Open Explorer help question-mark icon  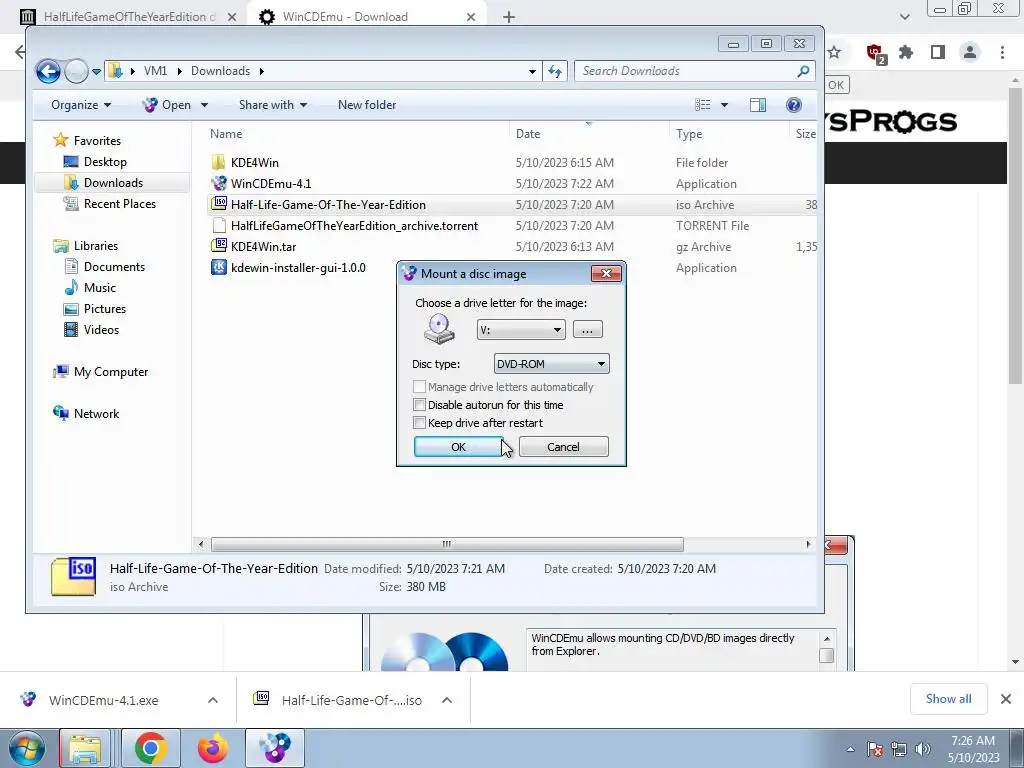click(793, 105)
